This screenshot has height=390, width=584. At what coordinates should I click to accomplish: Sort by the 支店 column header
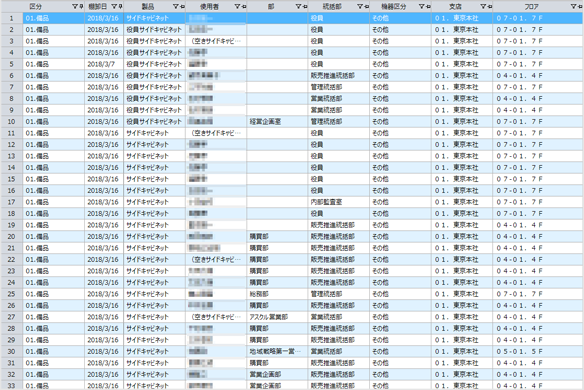coord(455,6)
